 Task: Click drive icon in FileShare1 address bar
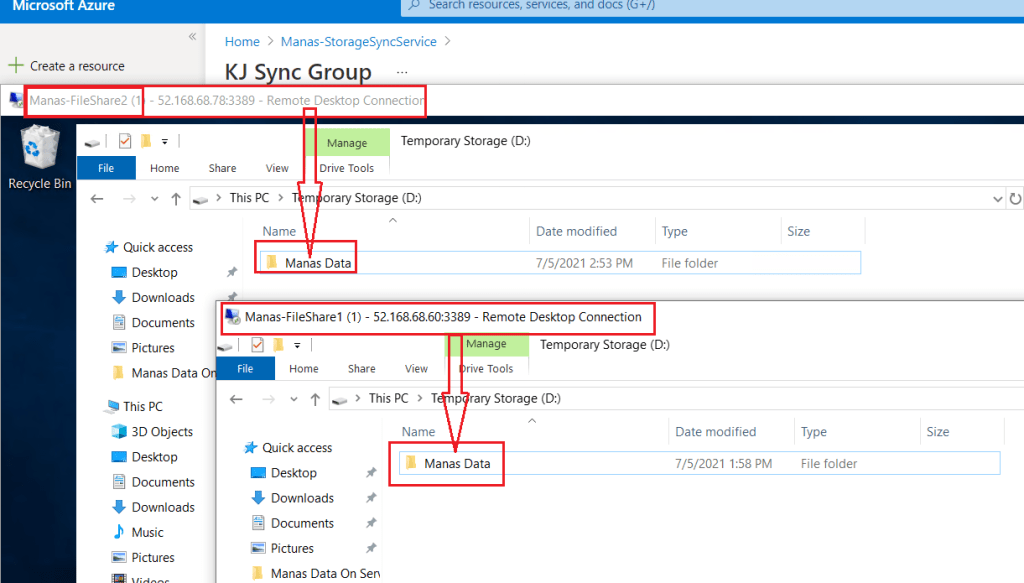(340, 399)
